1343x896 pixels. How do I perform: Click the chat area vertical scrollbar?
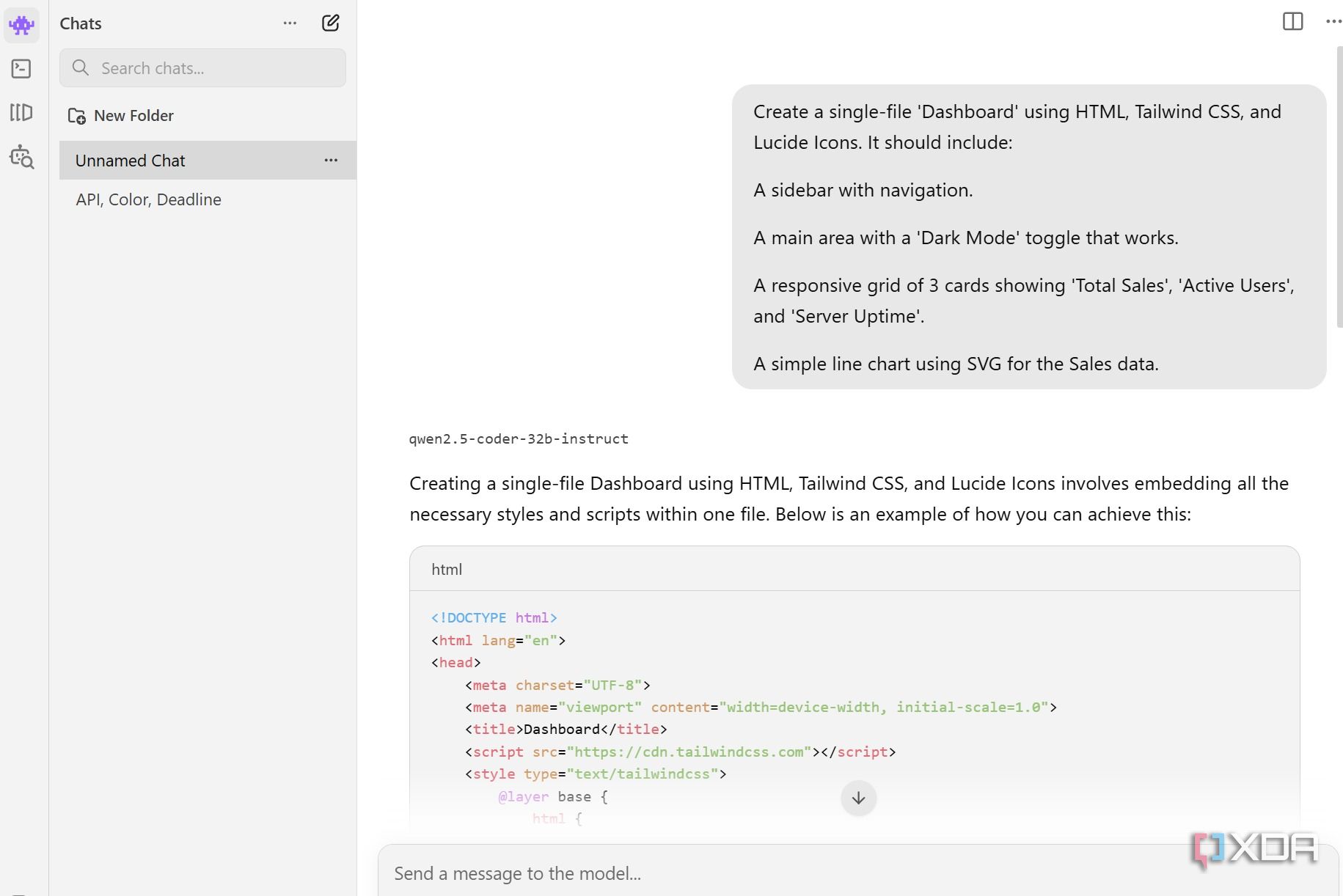click(1339, 187)
